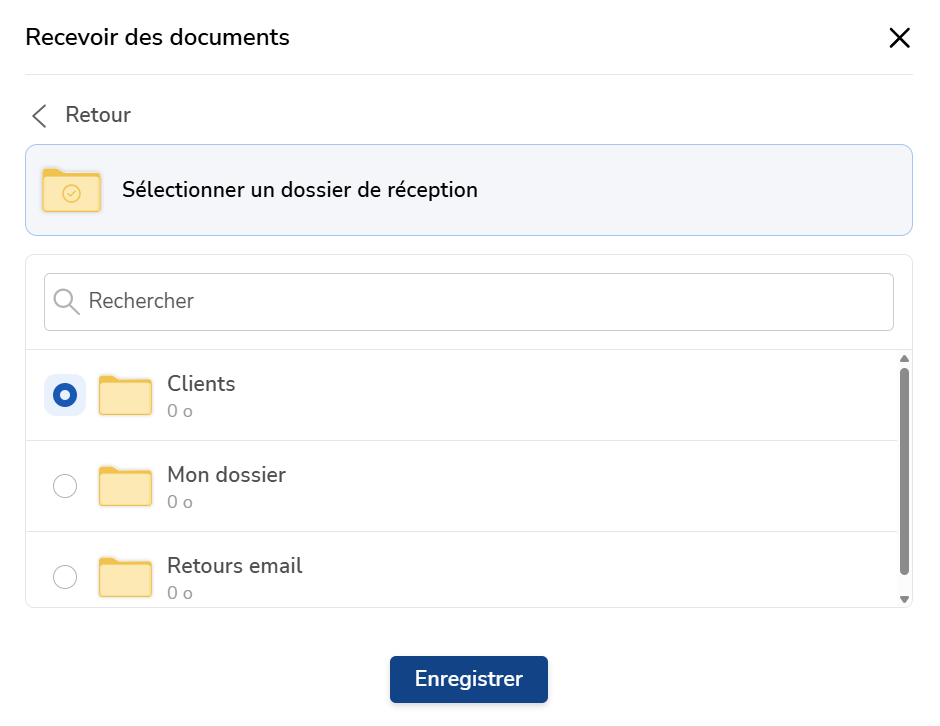Click the reception folder icon with checkmark
The image size is (940, 726).
pos(71,190)
